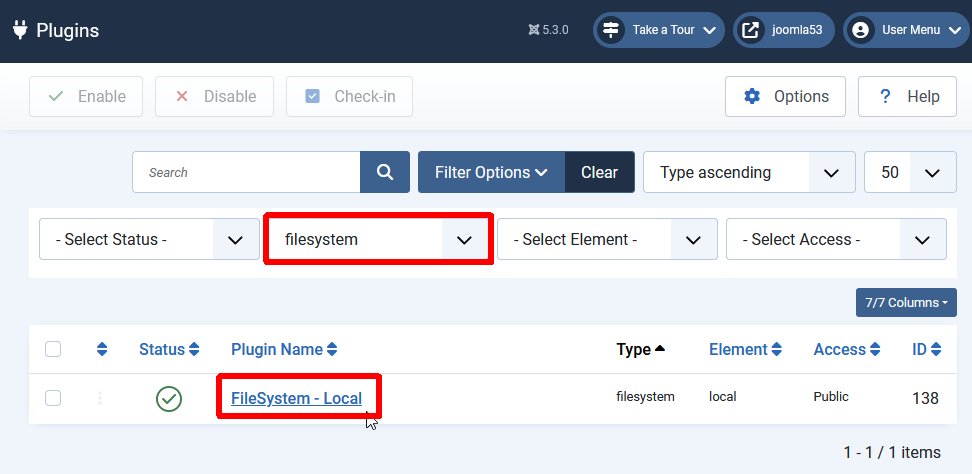Open the Help button

pos(908,96)
